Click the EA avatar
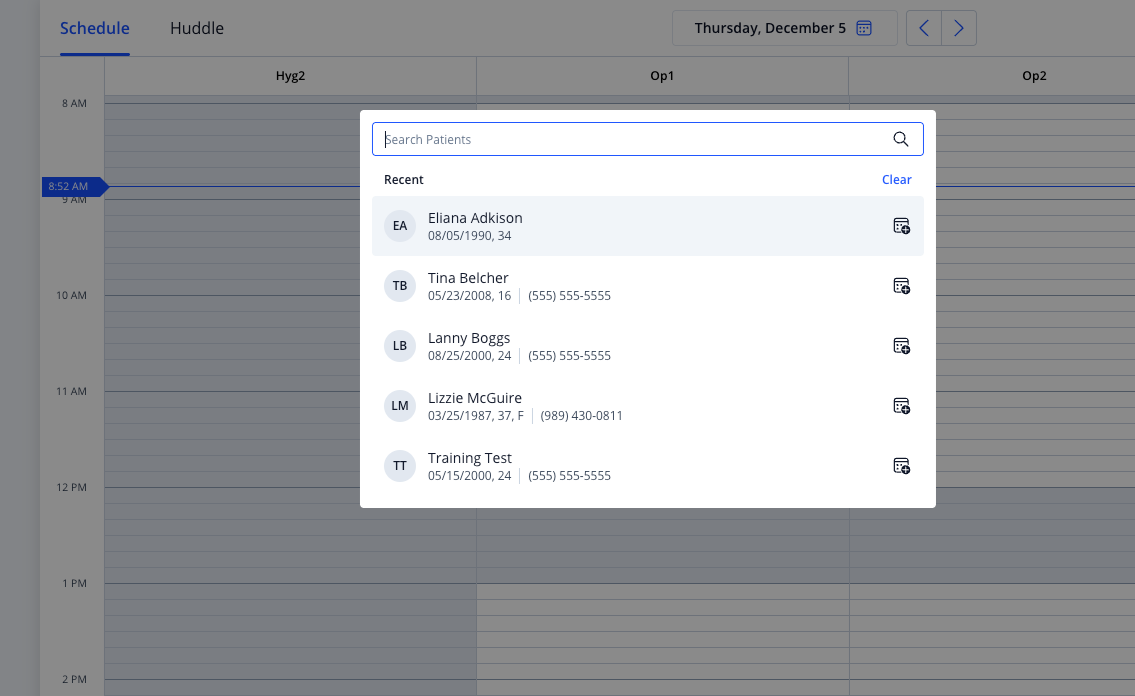 click(400, 226)
